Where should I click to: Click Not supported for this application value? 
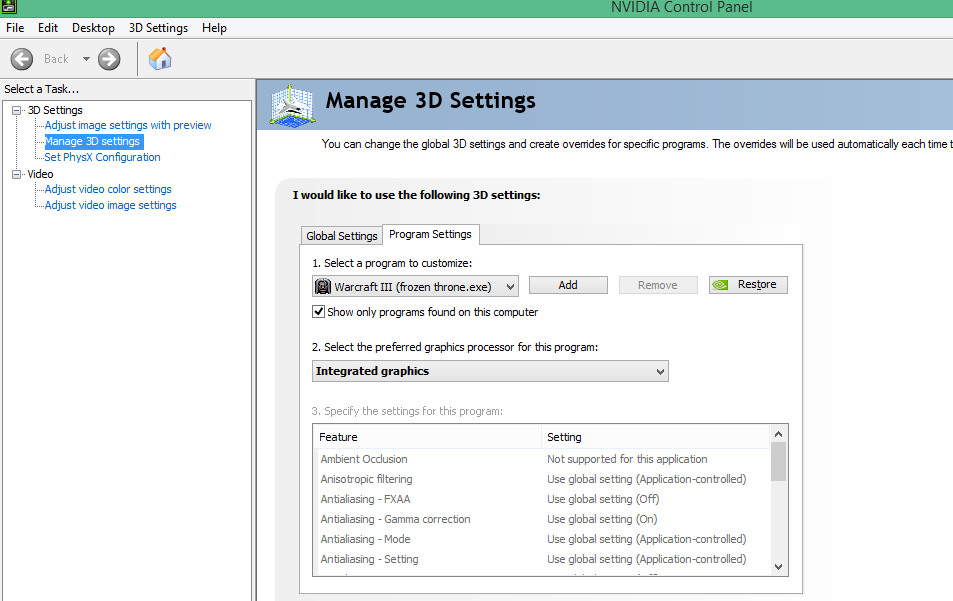[627, 459]
